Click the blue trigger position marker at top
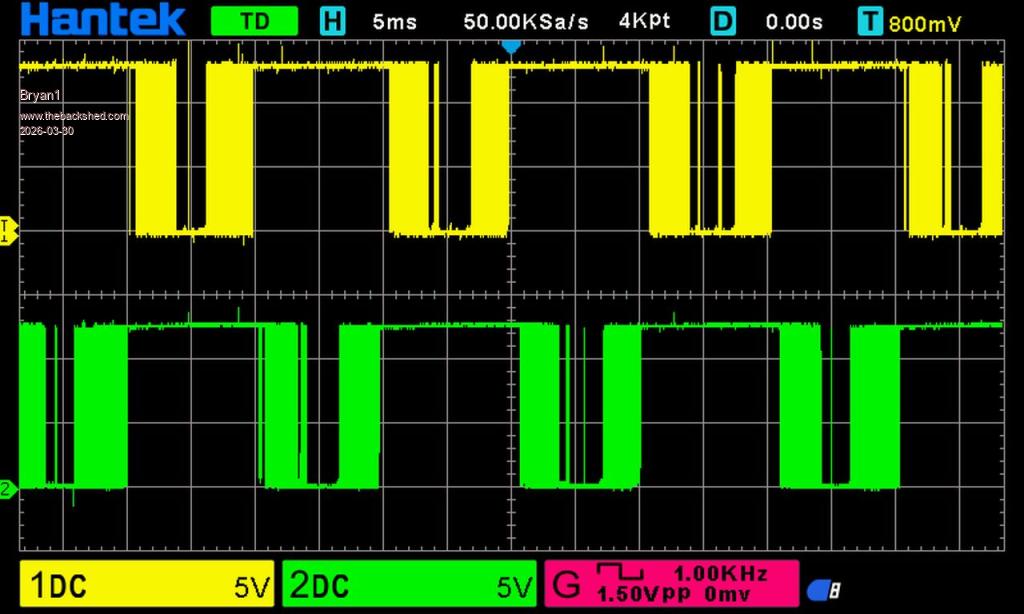The height and width of the screenshot is (614, 1024). pos(511,46)
